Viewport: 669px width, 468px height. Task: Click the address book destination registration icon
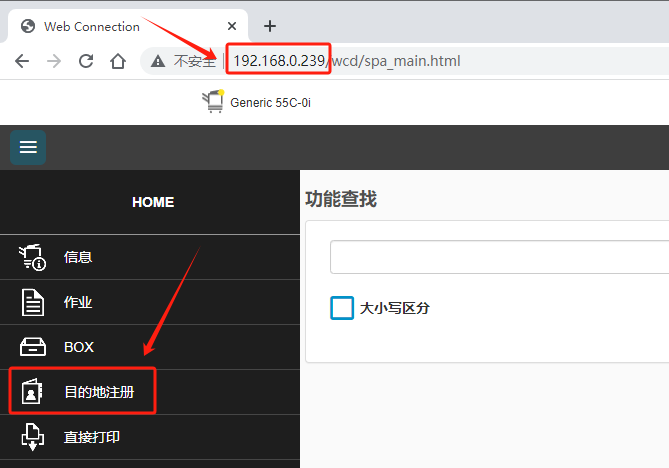(33, 393)
